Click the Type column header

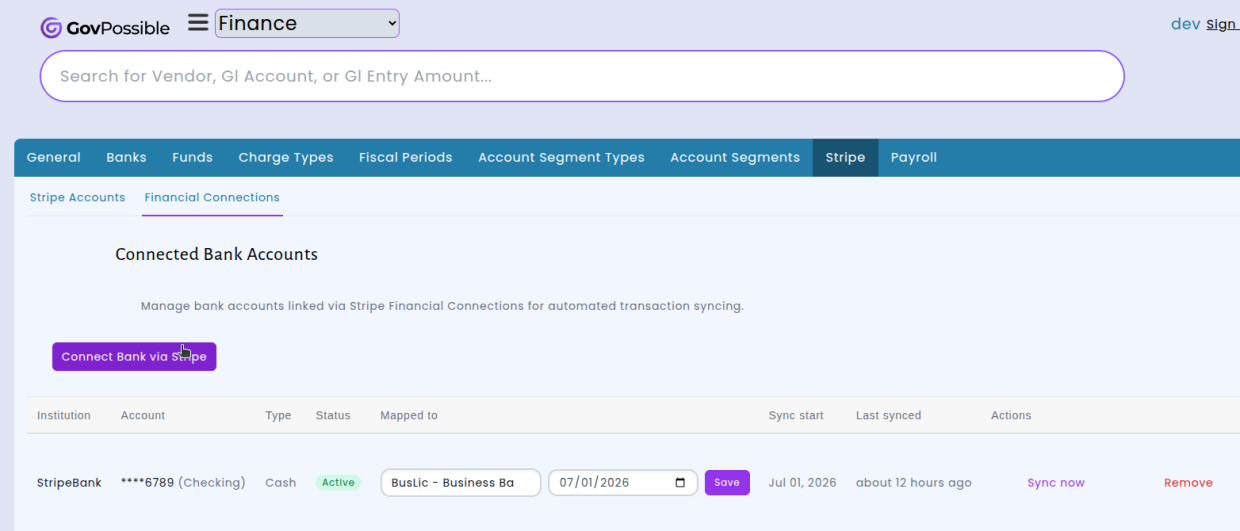point(278,415)
